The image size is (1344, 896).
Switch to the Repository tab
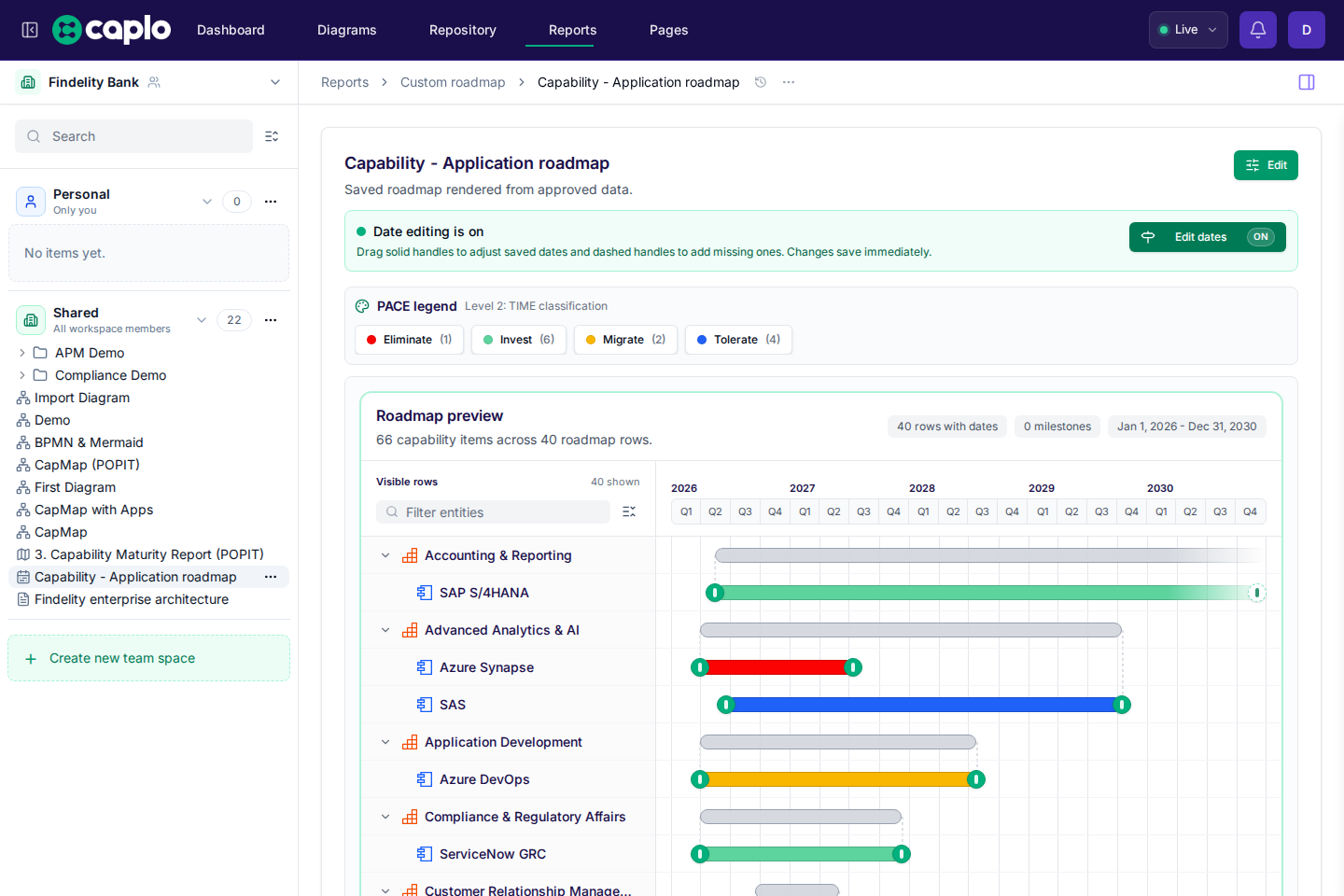(x=463, y=30)
